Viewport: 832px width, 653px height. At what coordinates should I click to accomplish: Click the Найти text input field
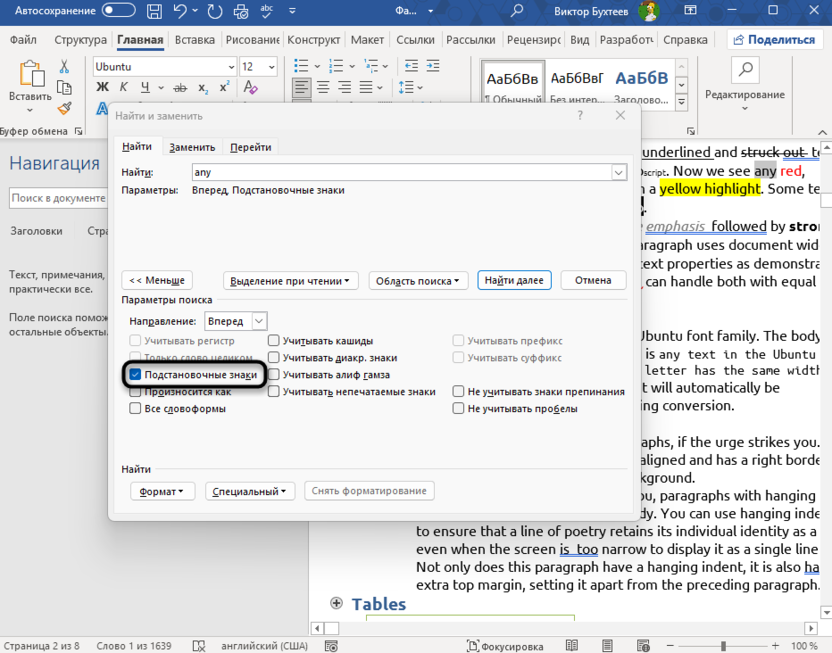[x=400, y=172]
